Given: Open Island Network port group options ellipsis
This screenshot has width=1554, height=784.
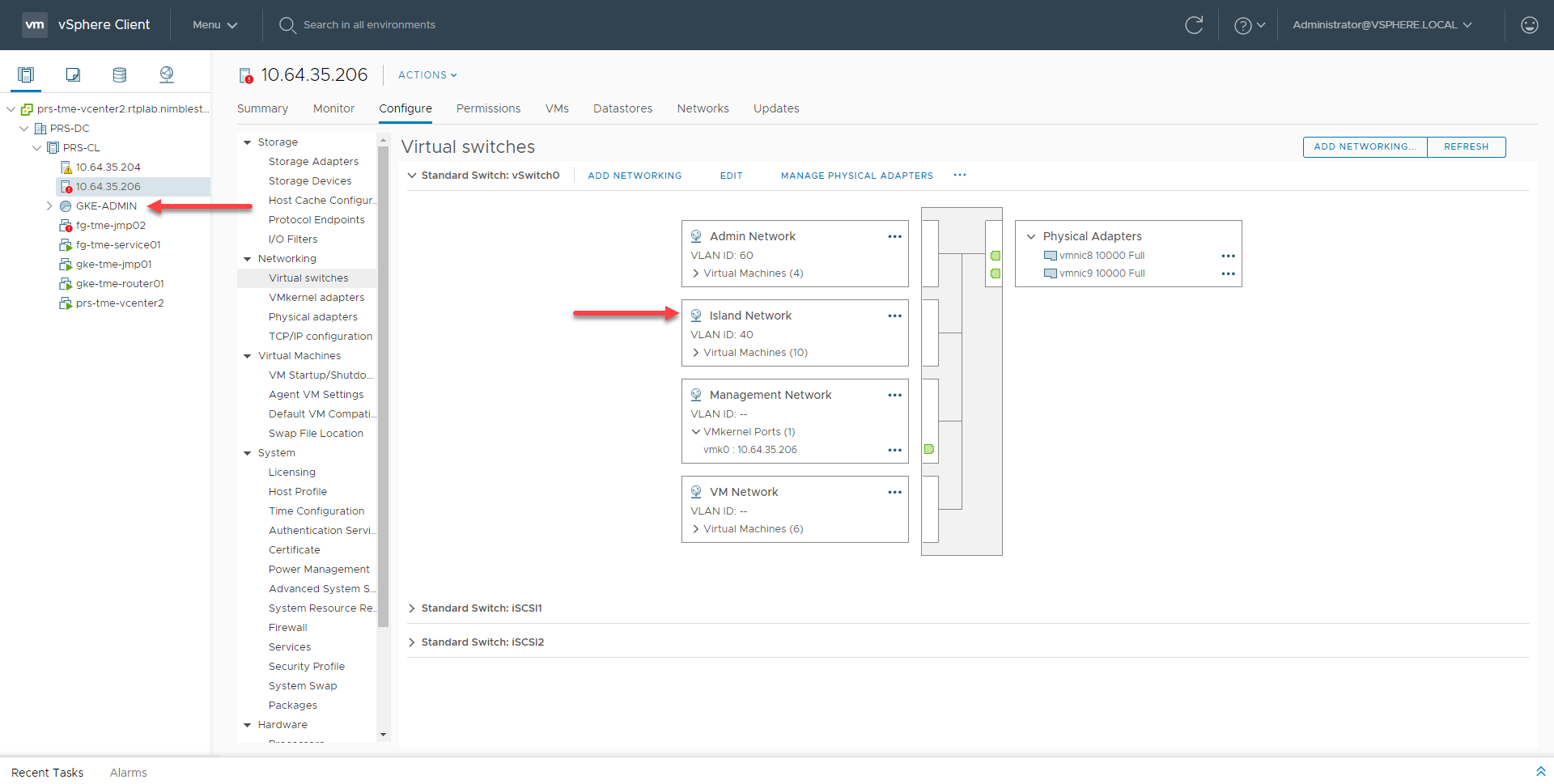Looking at the screenshot, I should (x=894, y=316).
